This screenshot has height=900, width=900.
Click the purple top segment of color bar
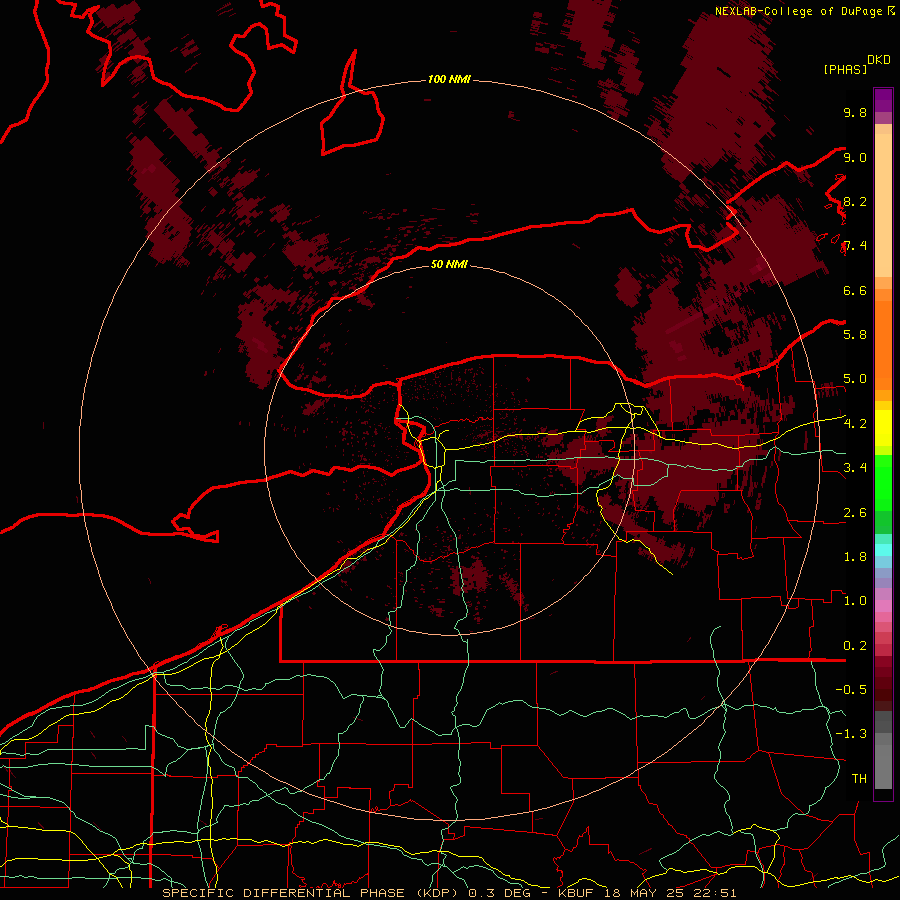tap(883, 100)
